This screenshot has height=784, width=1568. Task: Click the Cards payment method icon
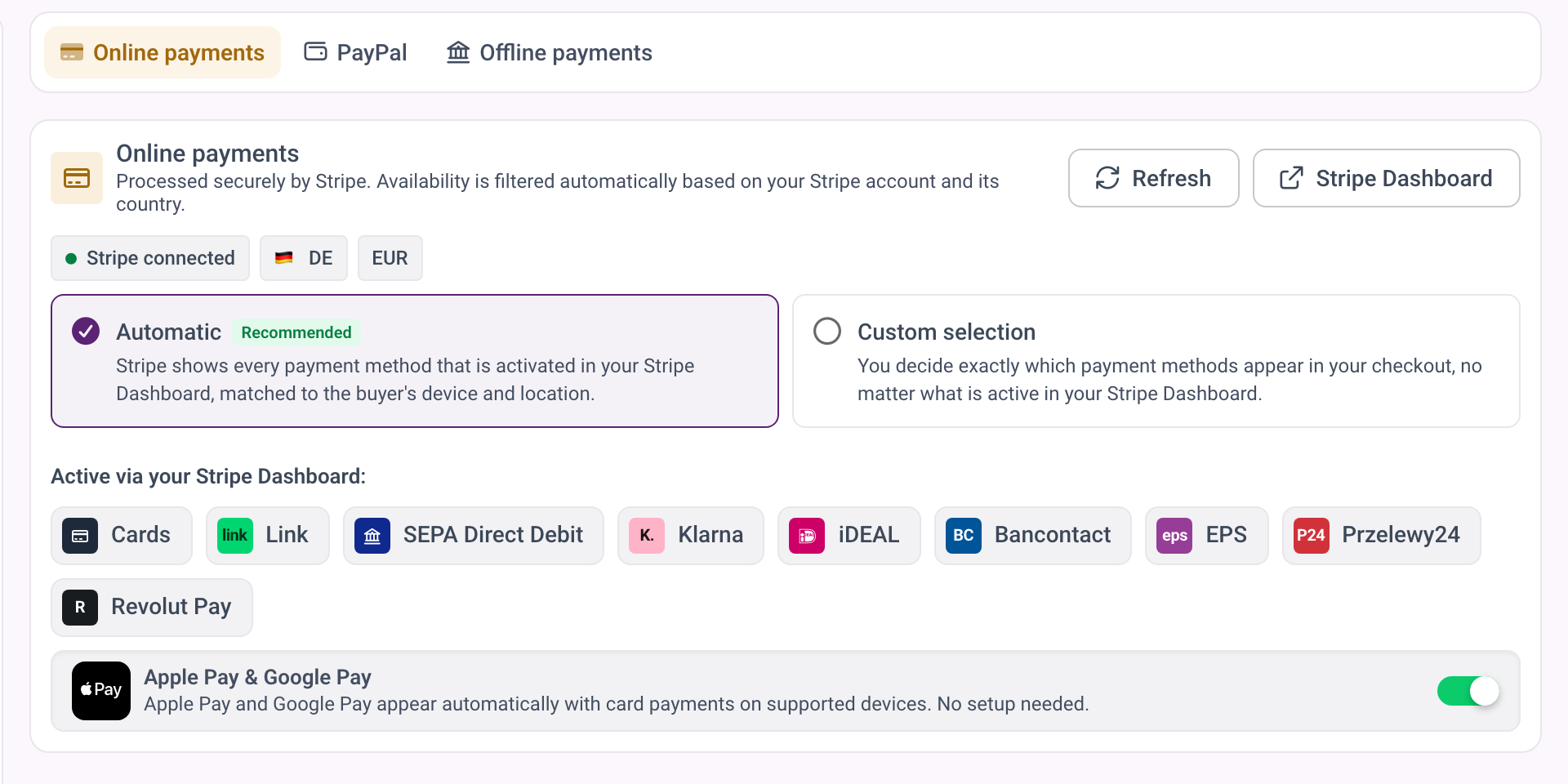[80, 536]
